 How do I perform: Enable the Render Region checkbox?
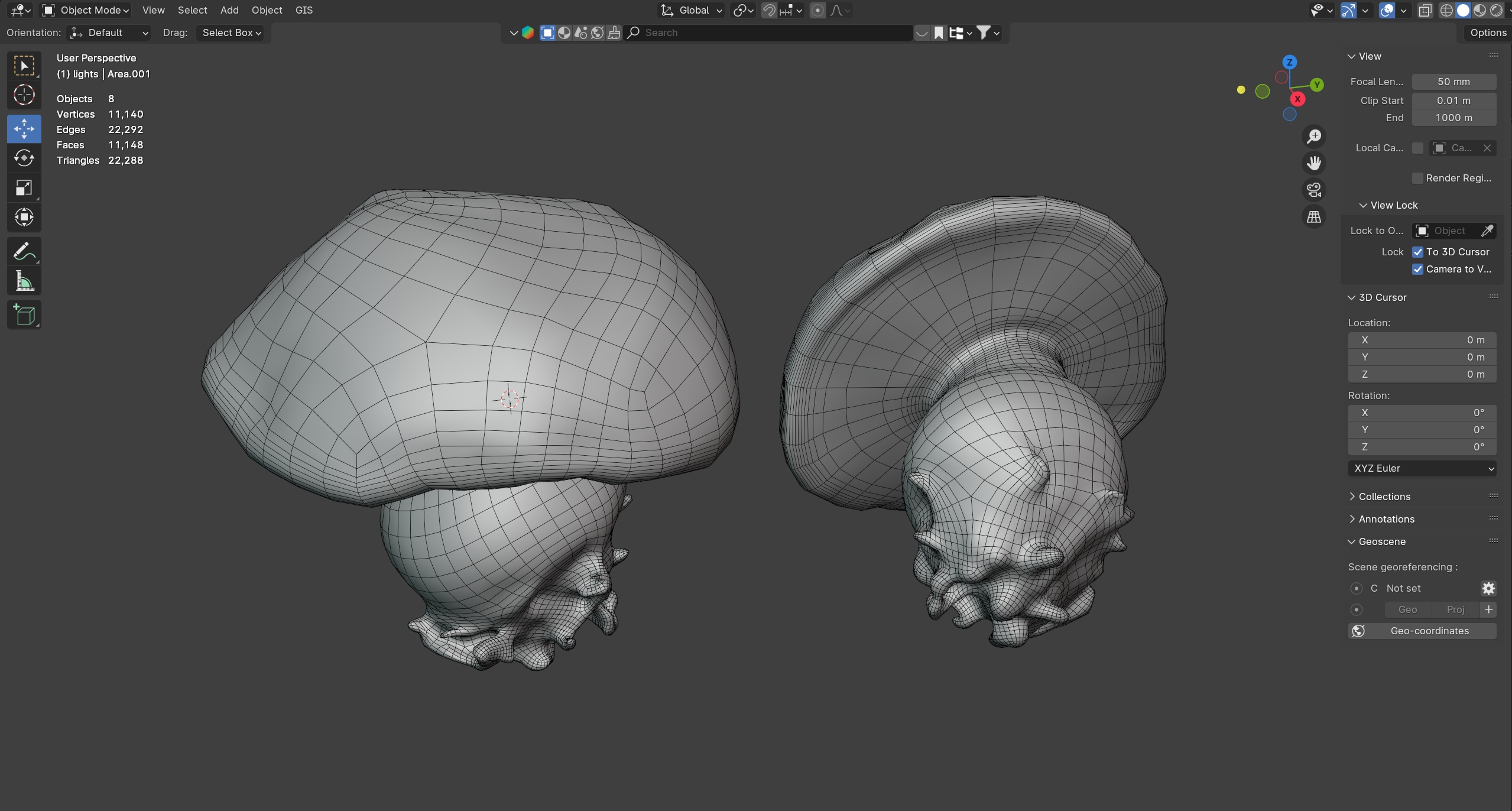[x=1417, y=178]
